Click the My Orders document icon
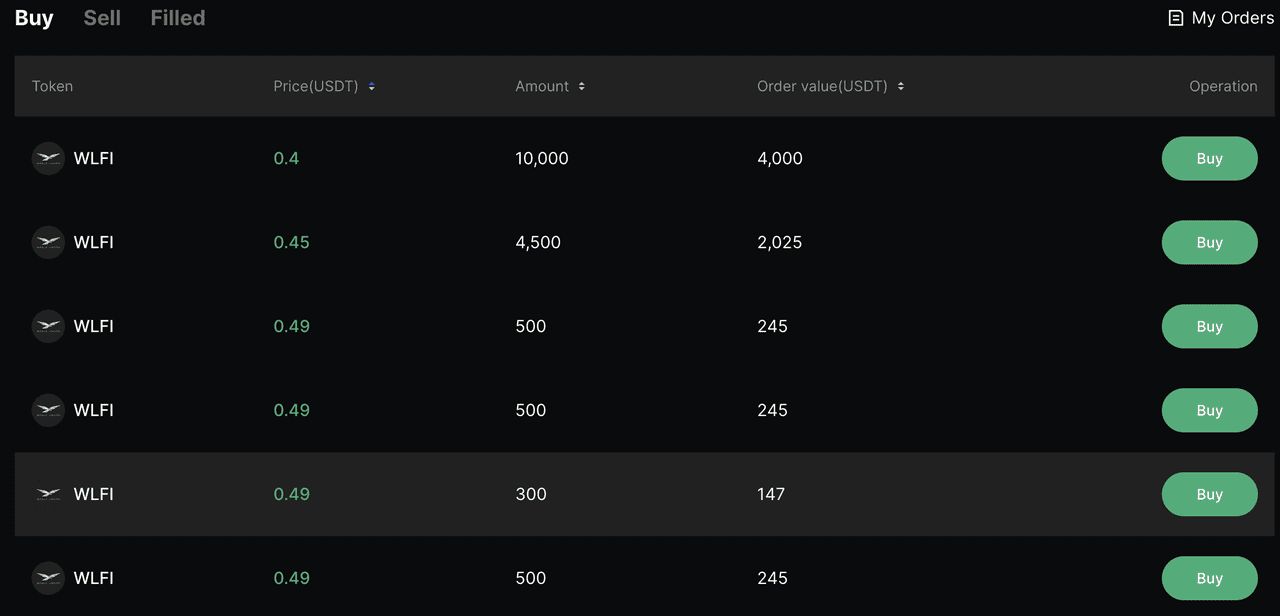This screenshot has height=616, width=1280. click(1176, 18)
